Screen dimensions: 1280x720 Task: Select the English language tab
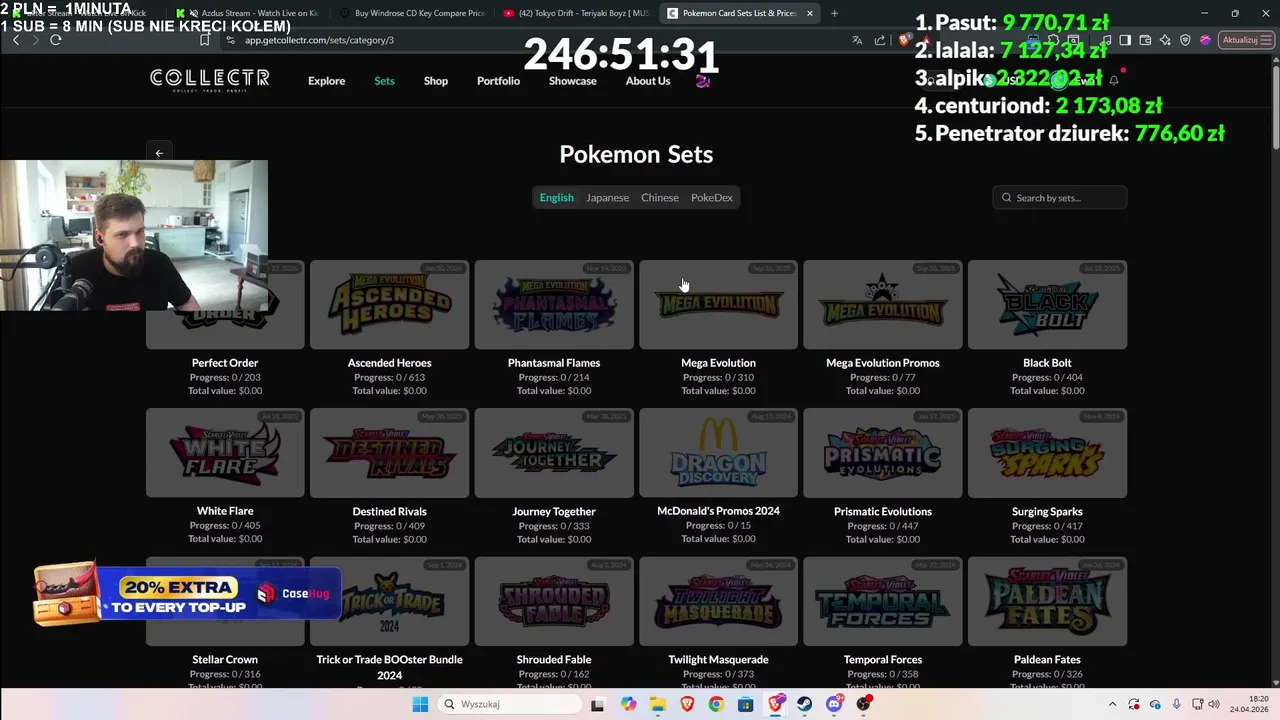point(557,198)
